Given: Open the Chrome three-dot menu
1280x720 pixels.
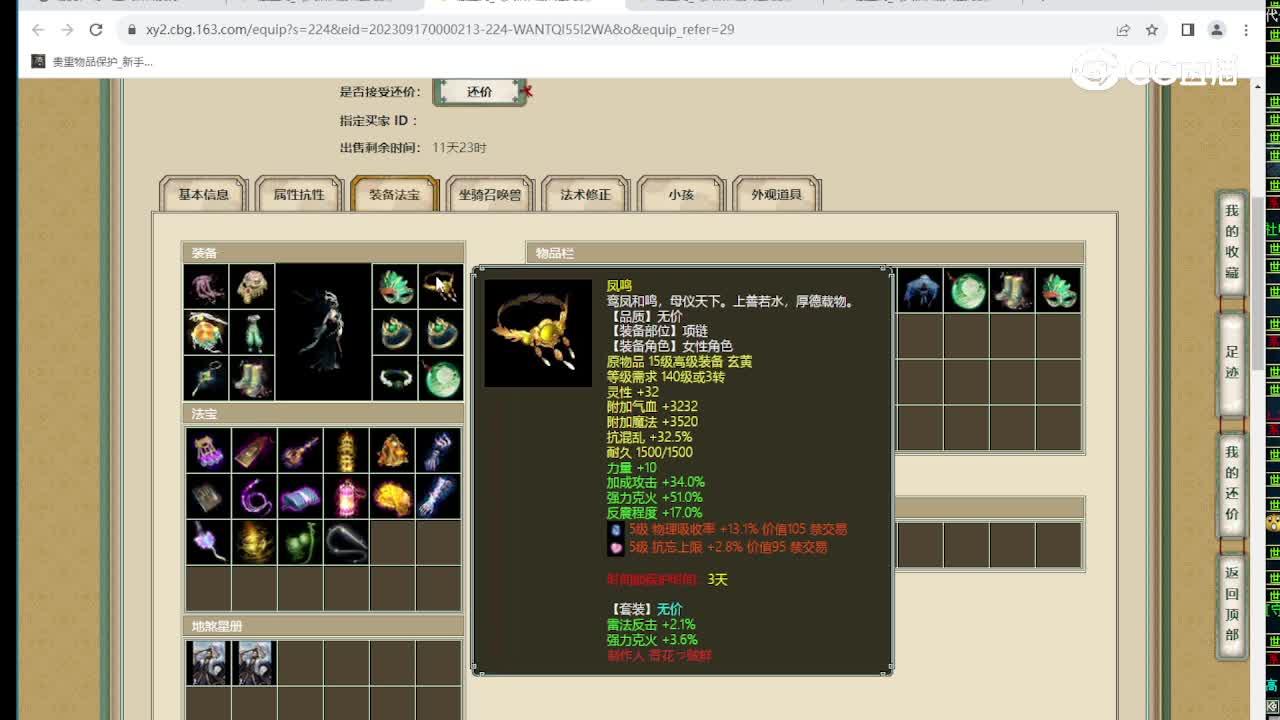Looking at the screenshot, I should [x=1246, y=30].
